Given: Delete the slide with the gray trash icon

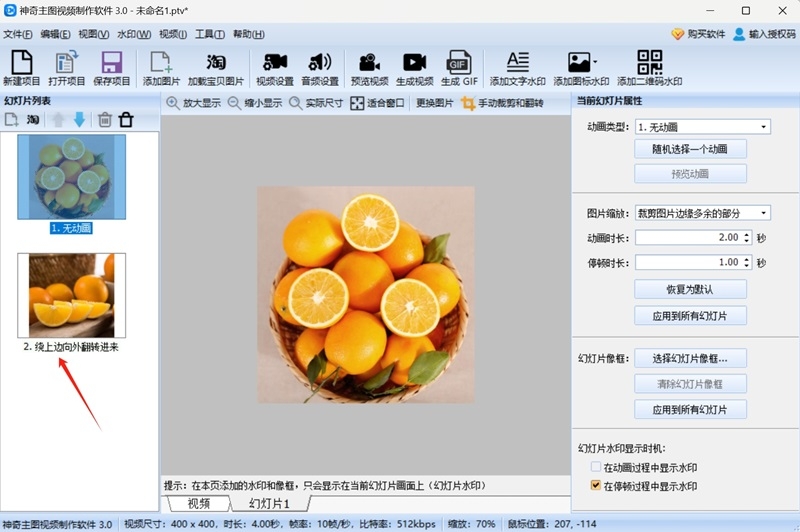Looking at the screenshot, I should click(105, 120).
